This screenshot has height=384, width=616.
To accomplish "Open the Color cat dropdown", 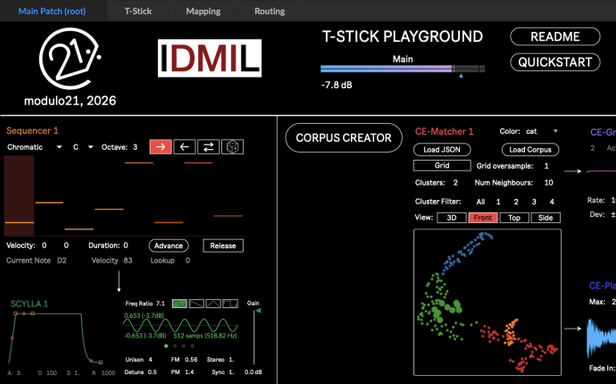I will pos(542,131).
